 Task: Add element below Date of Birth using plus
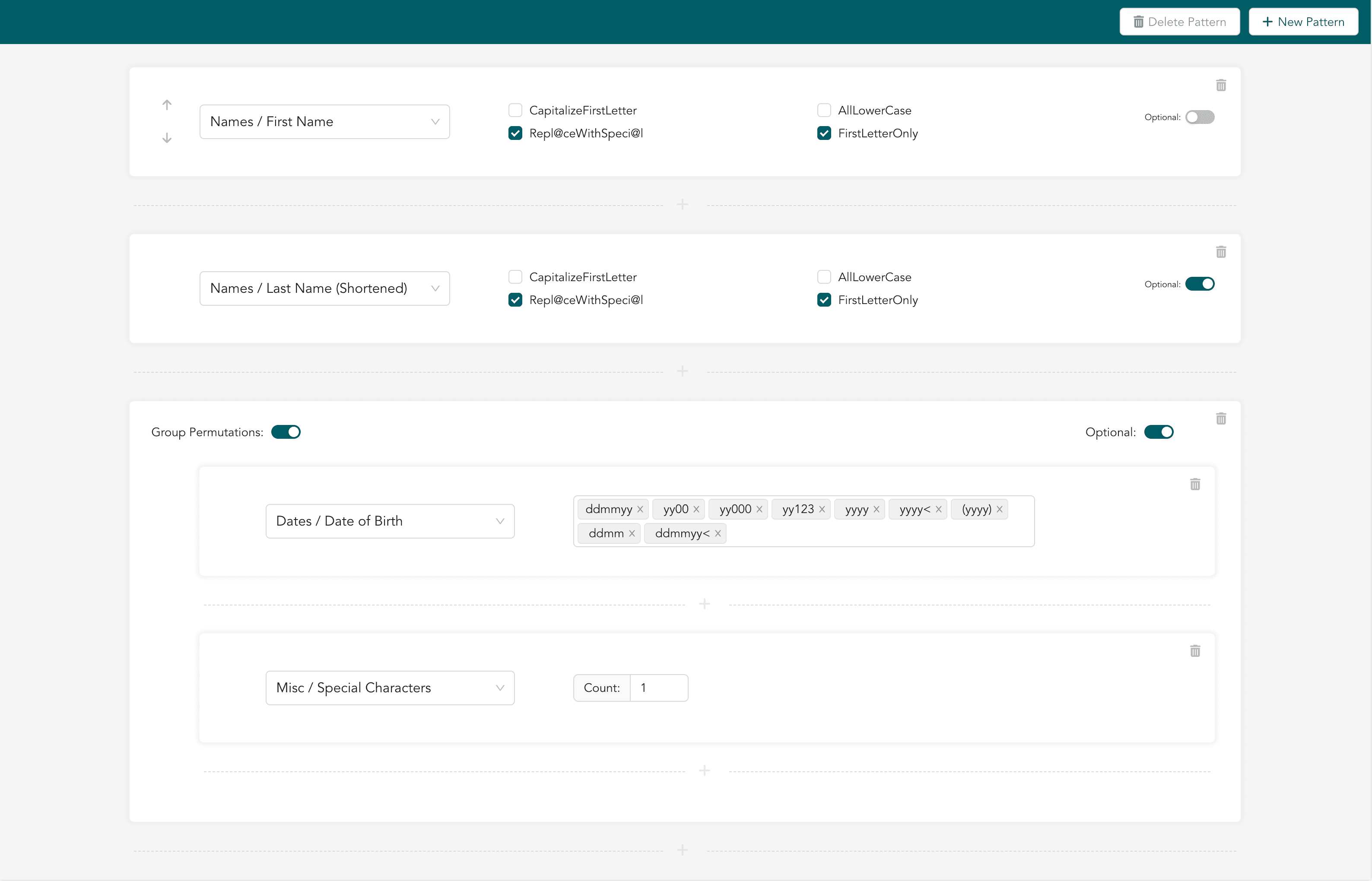[704, 604]
